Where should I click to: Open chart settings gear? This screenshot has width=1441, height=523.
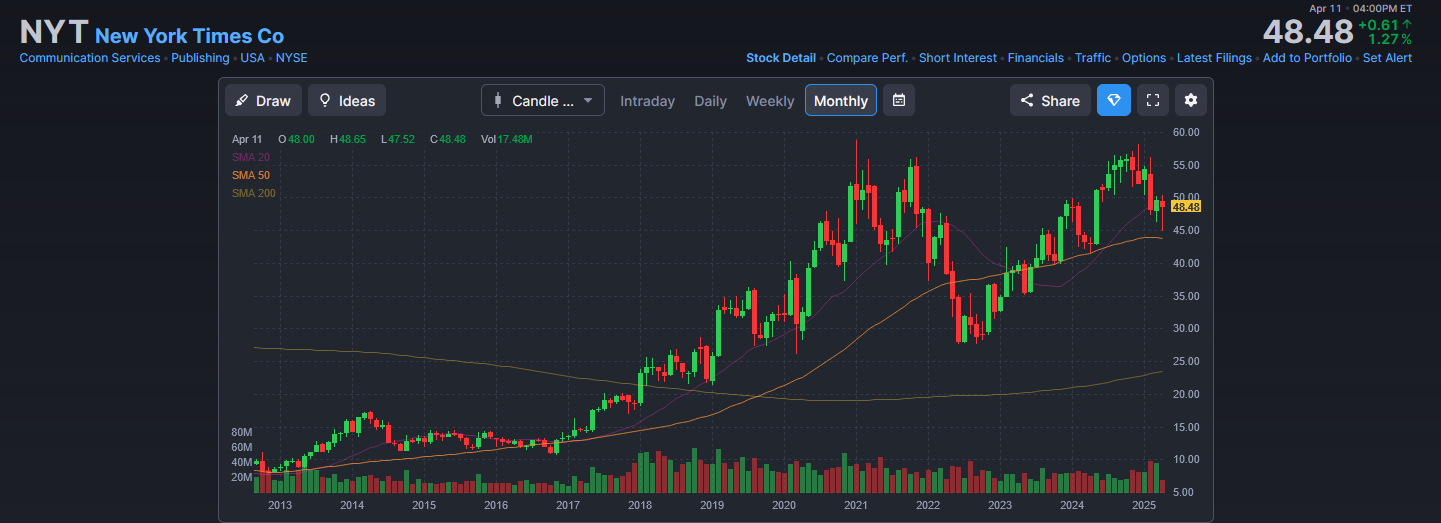1190,100
